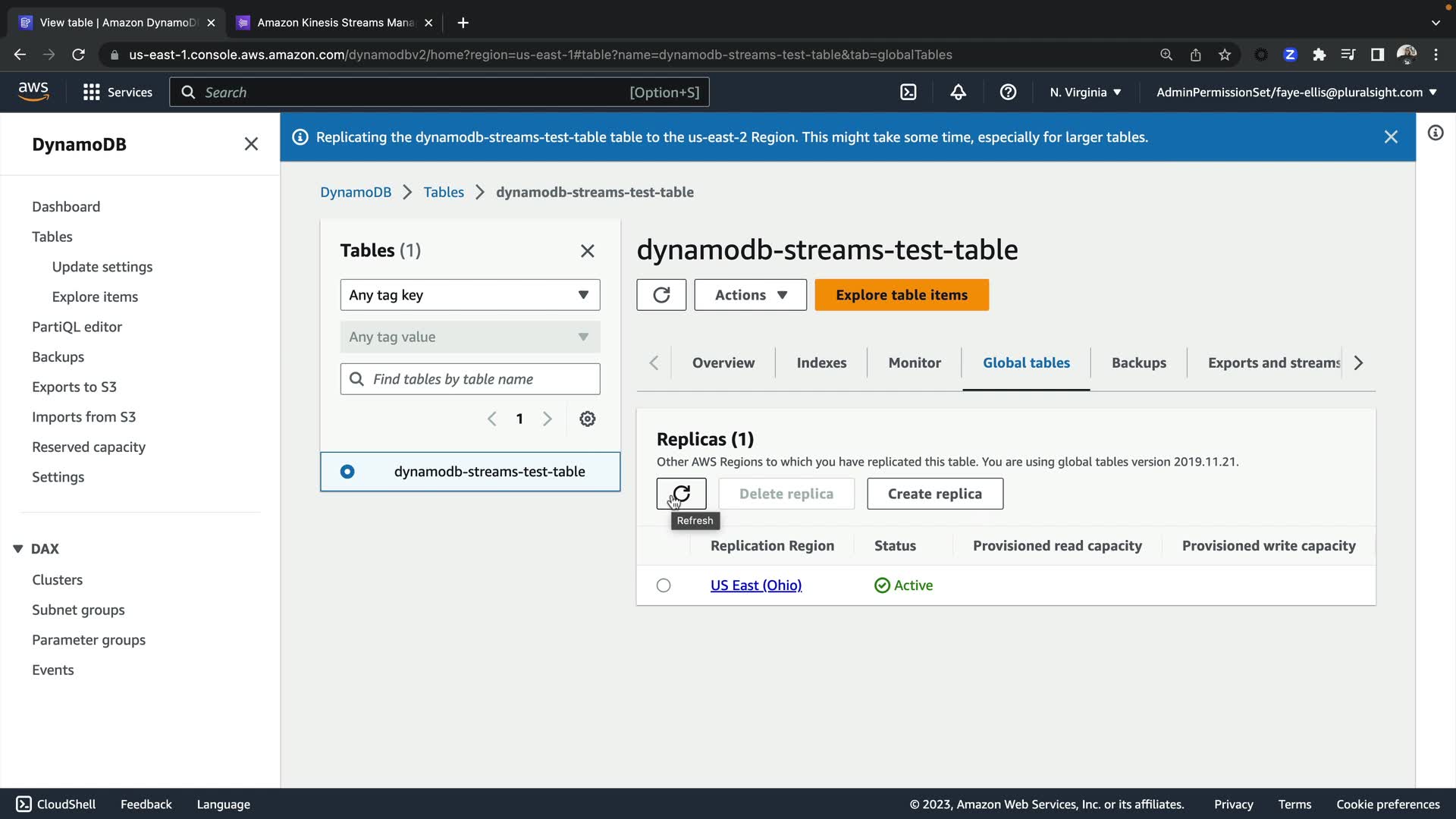Switch to the Exports and streams tab
The height and width of the screenshot is (819, 1456).
(x=1273, y=362)
